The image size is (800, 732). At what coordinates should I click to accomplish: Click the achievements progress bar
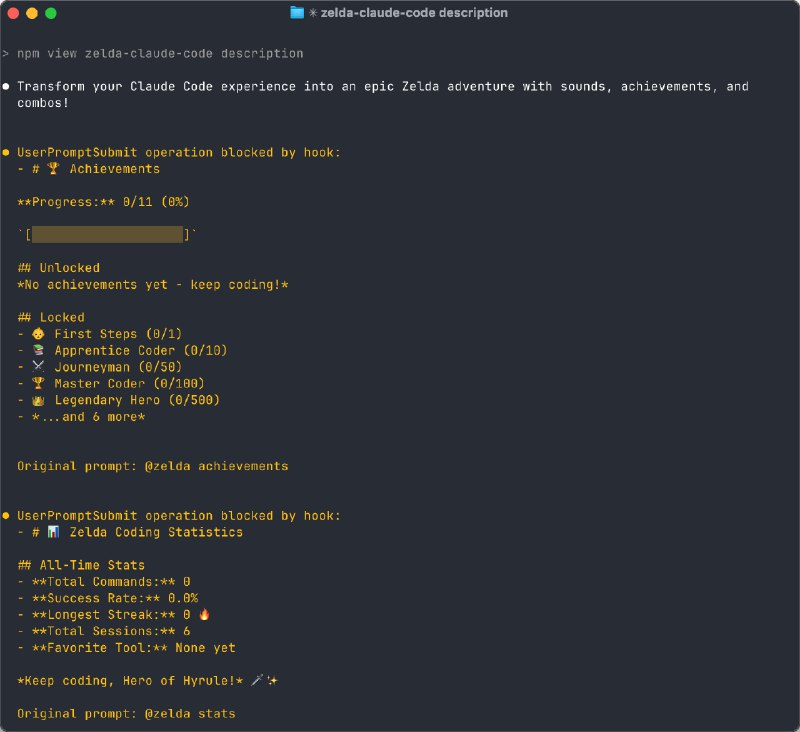click(107, 235)
